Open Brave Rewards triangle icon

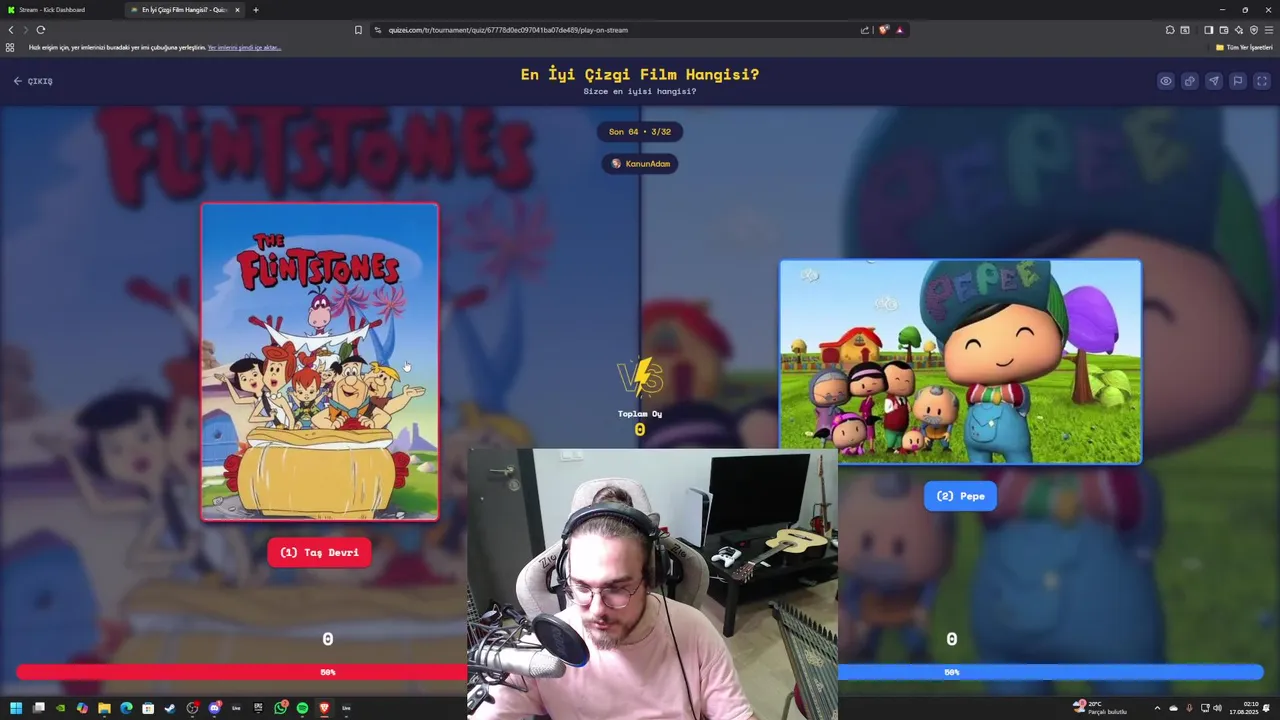coord(899,30)
